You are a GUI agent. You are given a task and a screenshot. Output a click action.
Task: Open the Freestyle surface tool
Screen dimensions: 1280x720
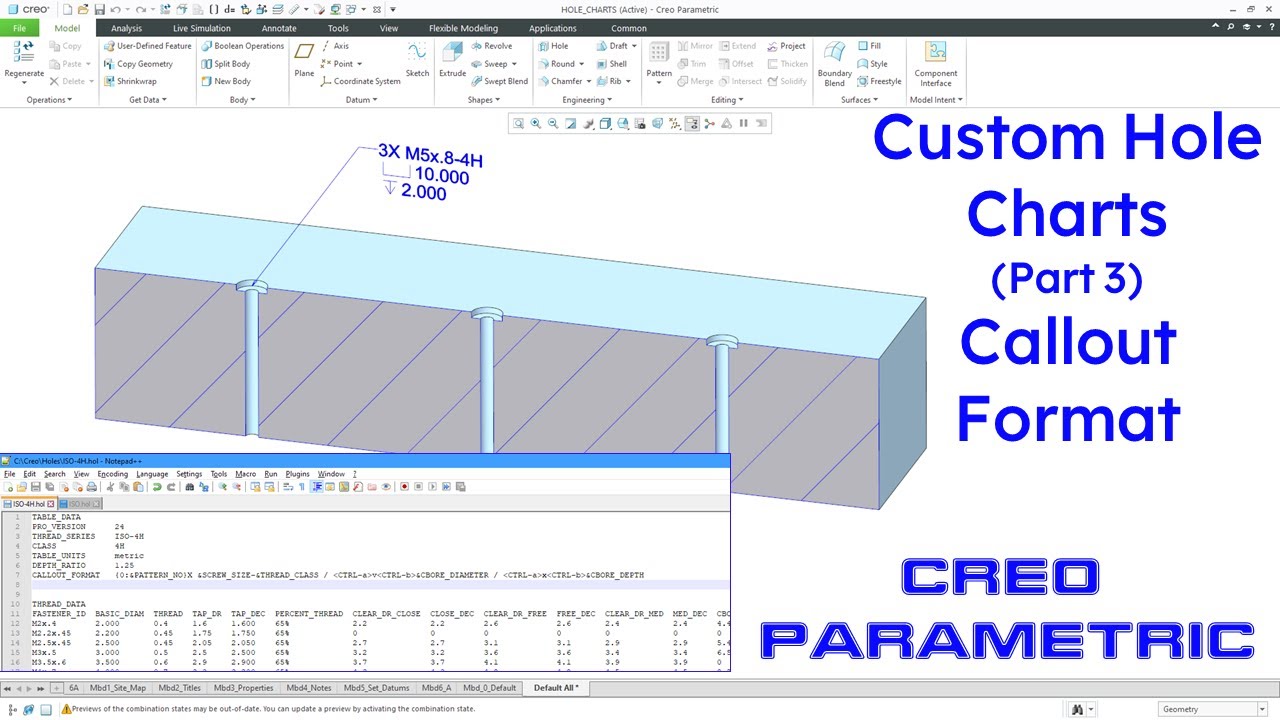[879, 82]
